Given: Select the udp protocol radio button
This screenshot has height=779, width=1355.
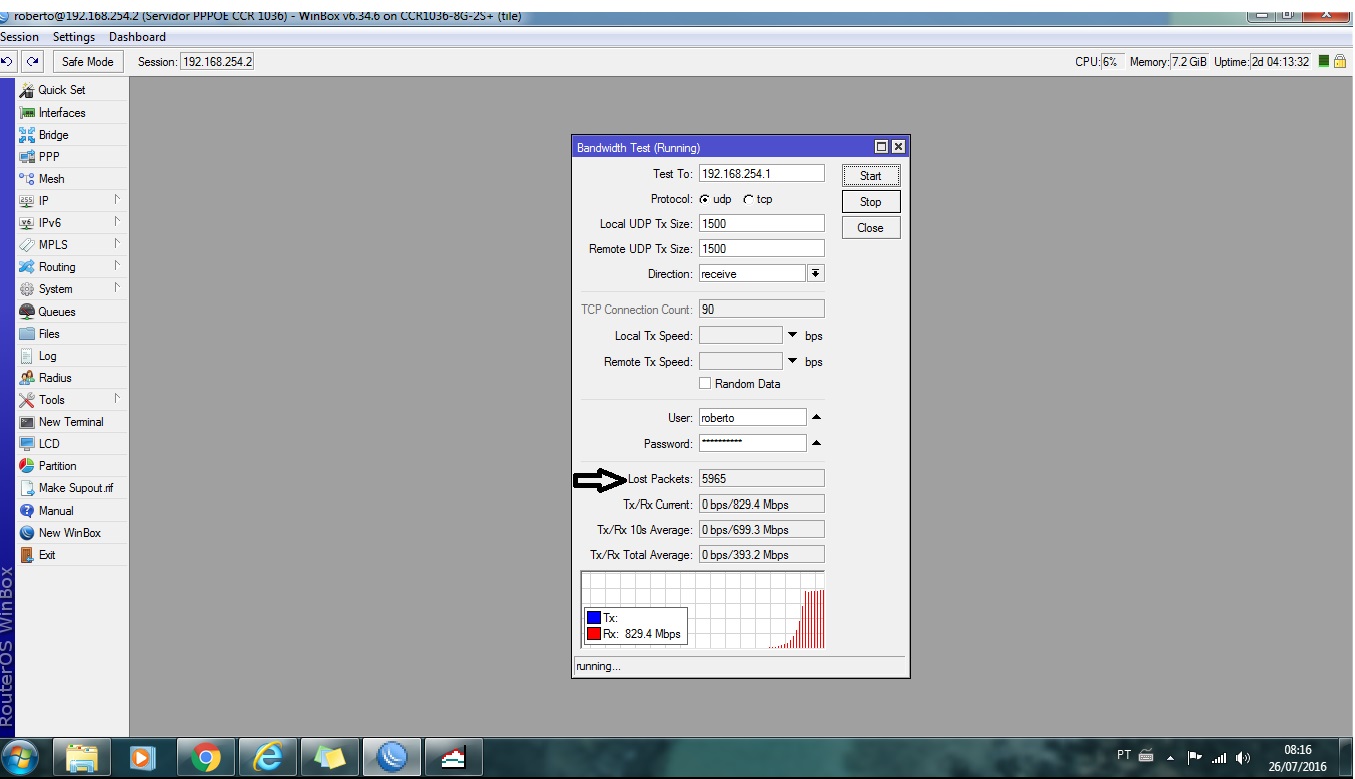Looking at the screenshot, I should [x=704, y=199].
